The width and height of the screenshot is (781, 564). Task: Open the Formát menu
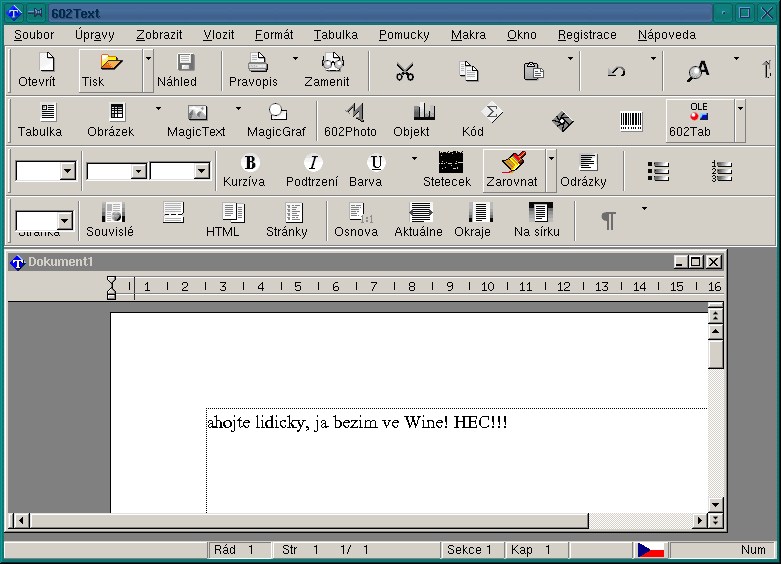click(x=274, y=34)
